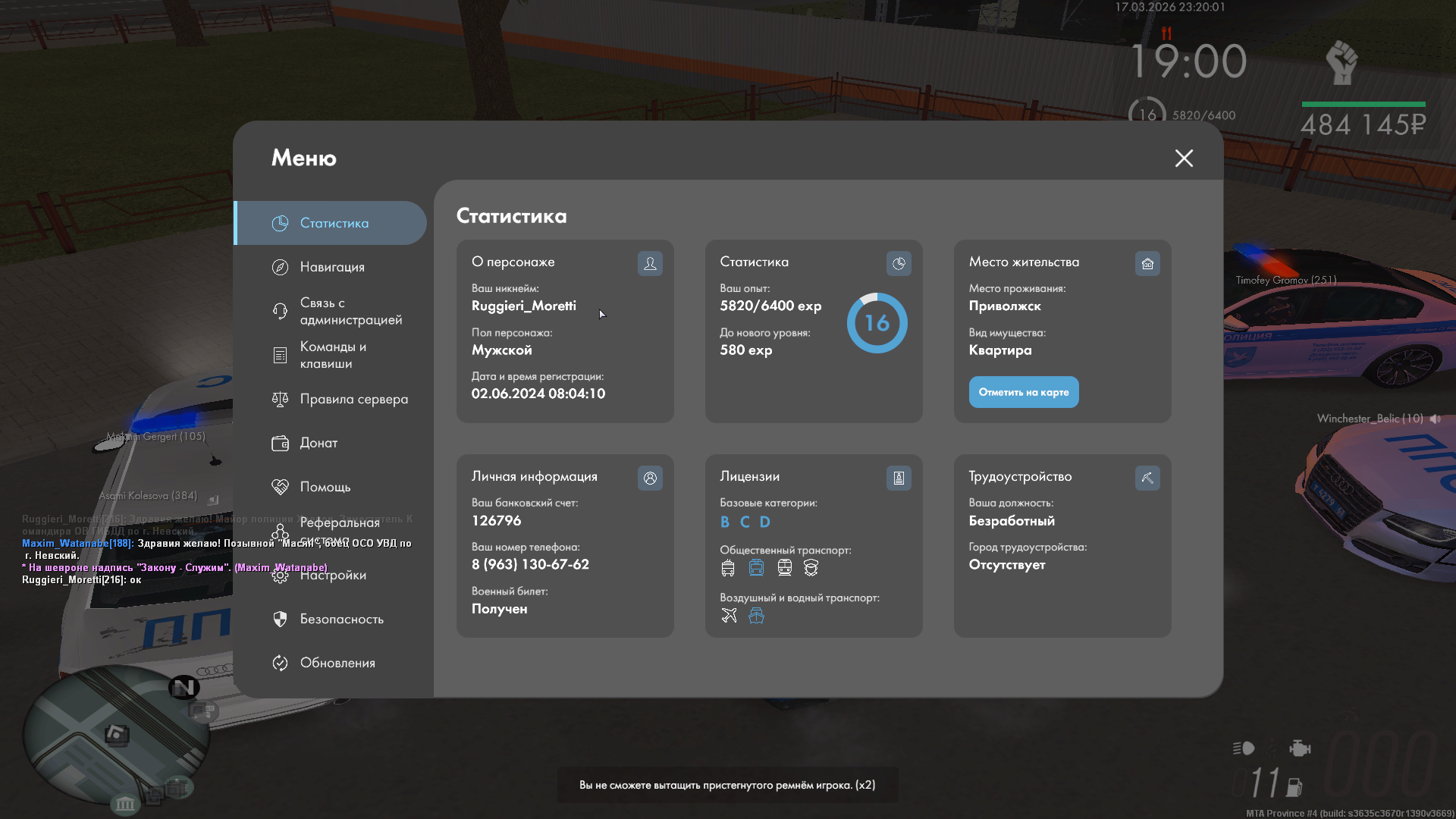1456x819 pixels.
Task: Click the blue trolleybus license icon
Action: [756, 568]
